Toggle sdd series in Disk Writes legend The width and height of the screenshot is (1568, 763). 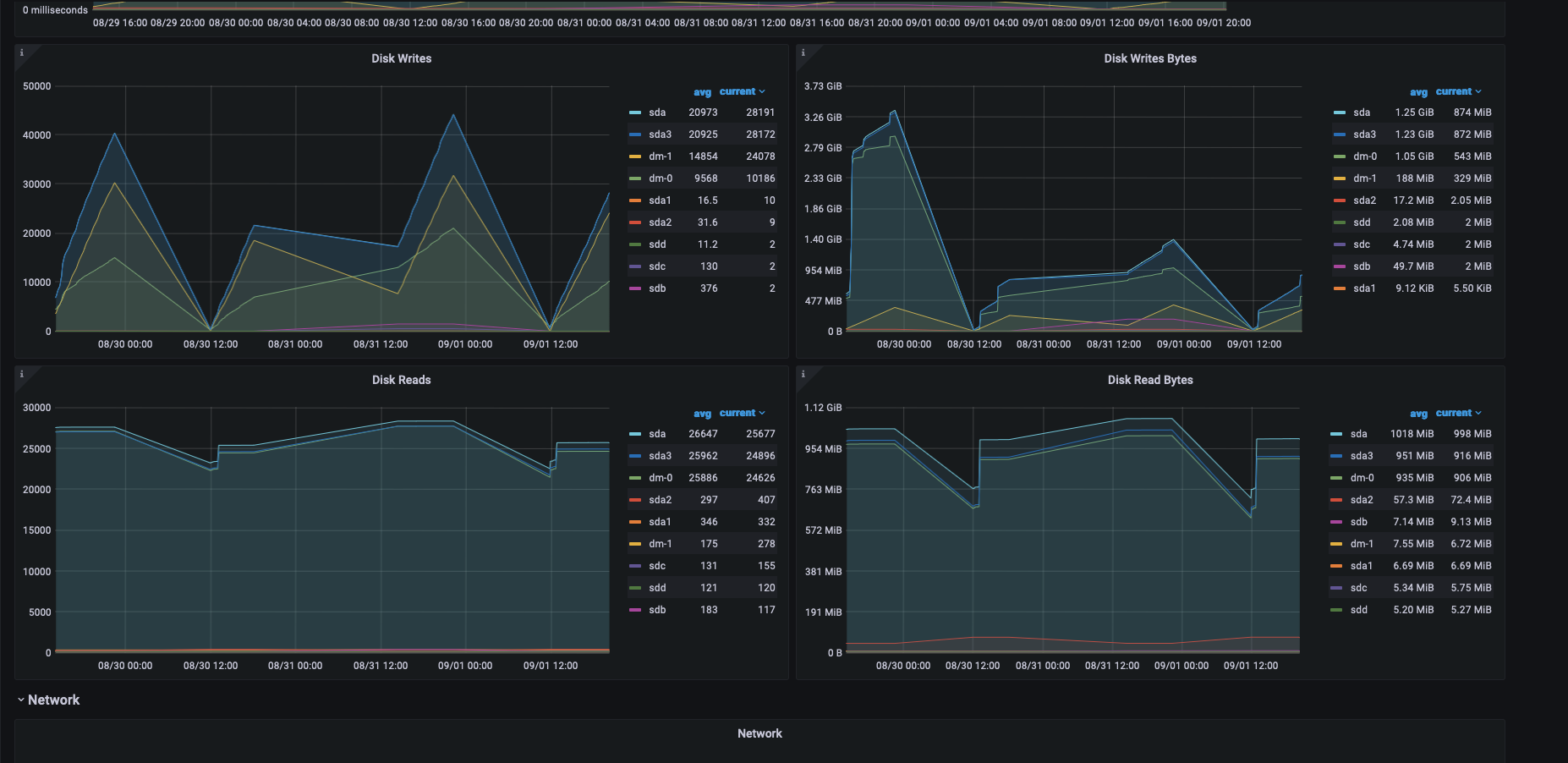pos(657,244)
